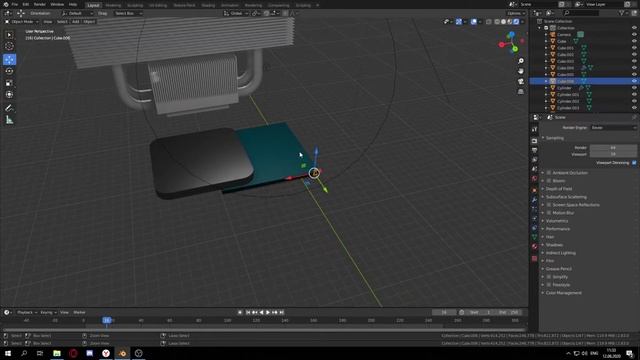Switch perspective/orthographic with the grid icon

(x=521, y=92)
